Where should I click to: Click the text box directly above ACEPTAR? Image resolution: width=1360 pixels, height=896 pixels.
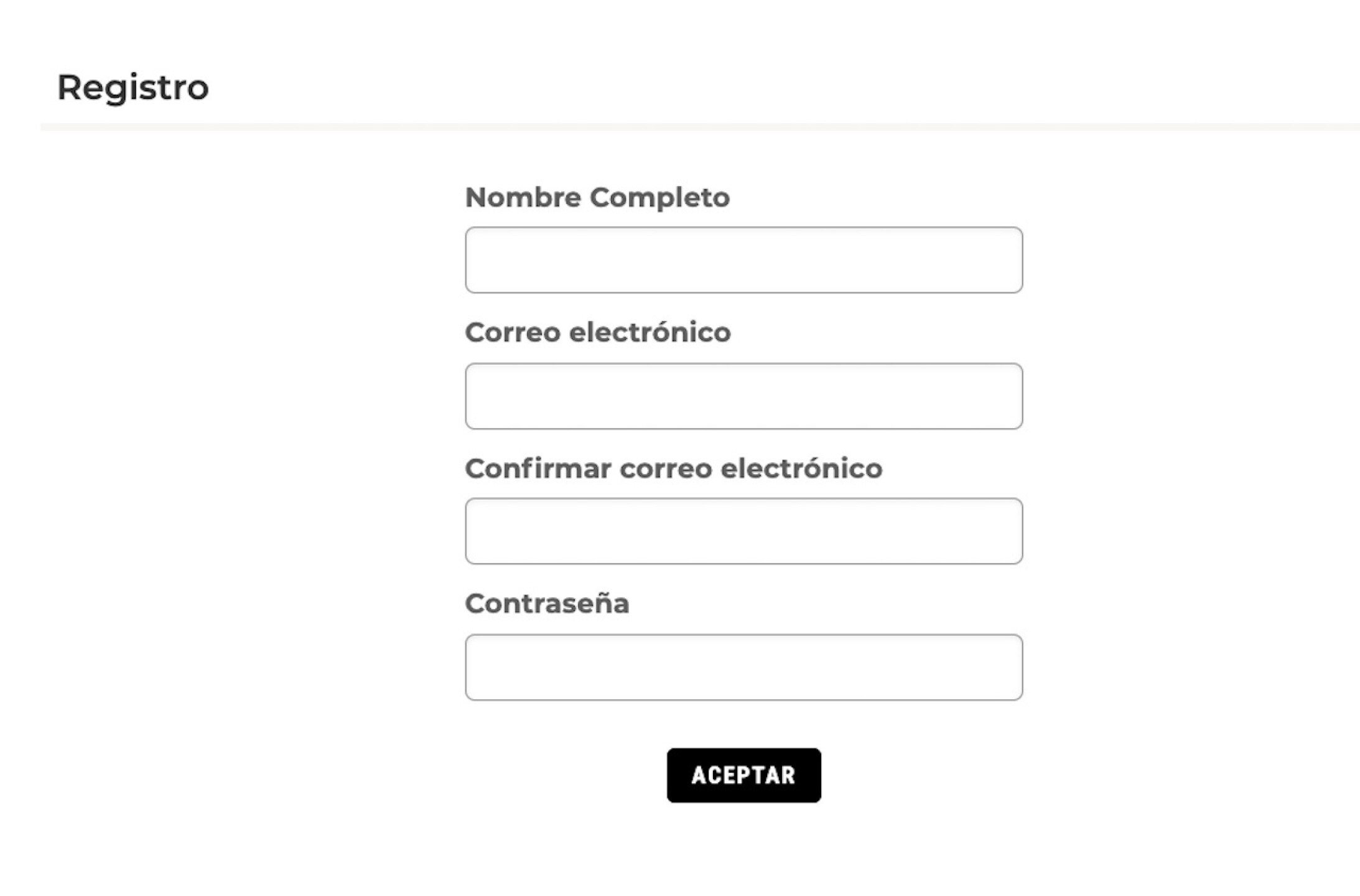point(743,668)
